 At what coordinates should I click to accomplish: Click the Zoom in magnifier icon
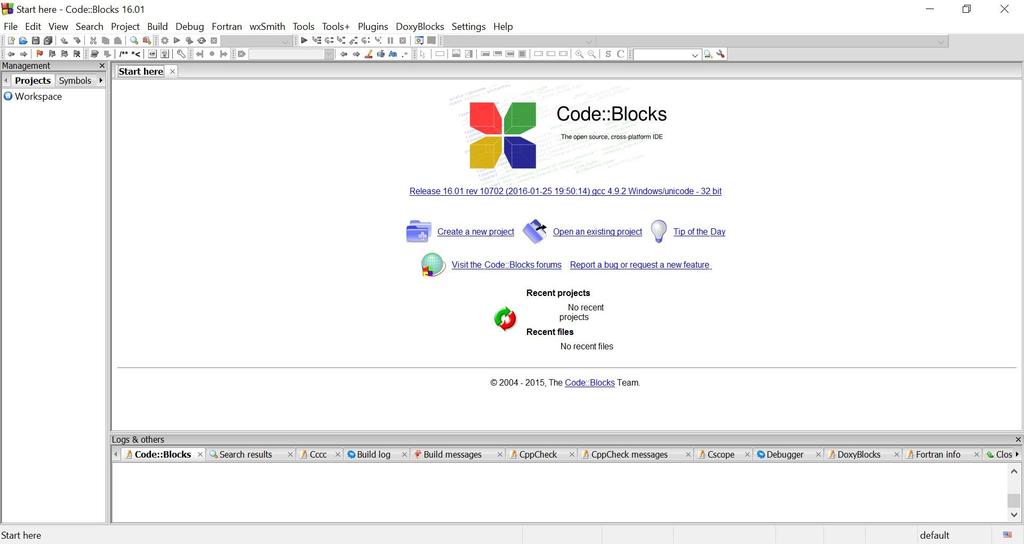(x=579, y=54)
